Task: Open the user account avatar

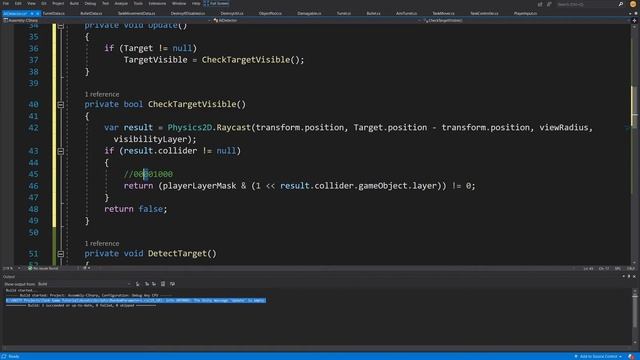Action: (x=633, y=4)
